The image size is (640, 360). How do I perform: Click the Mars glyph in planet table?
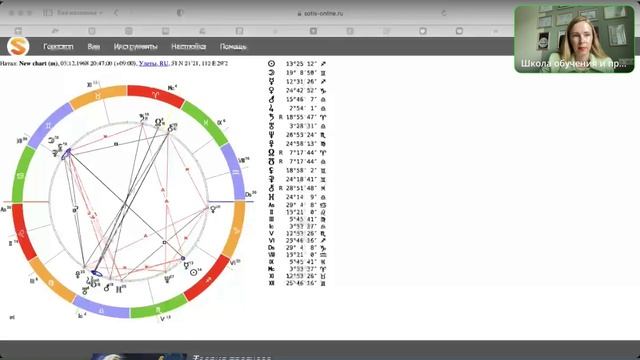[271, 99]
